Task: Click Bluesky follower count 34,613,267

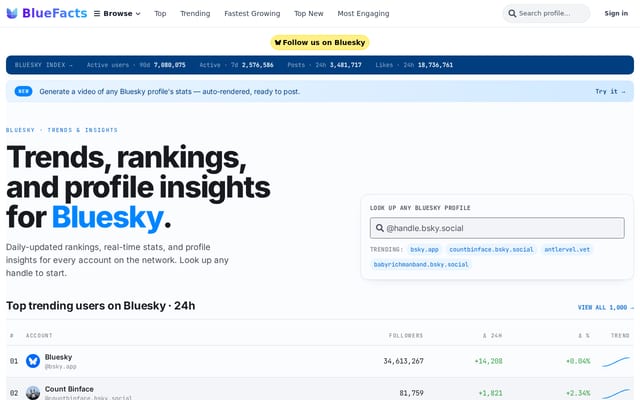Action: tap(403, 361)
